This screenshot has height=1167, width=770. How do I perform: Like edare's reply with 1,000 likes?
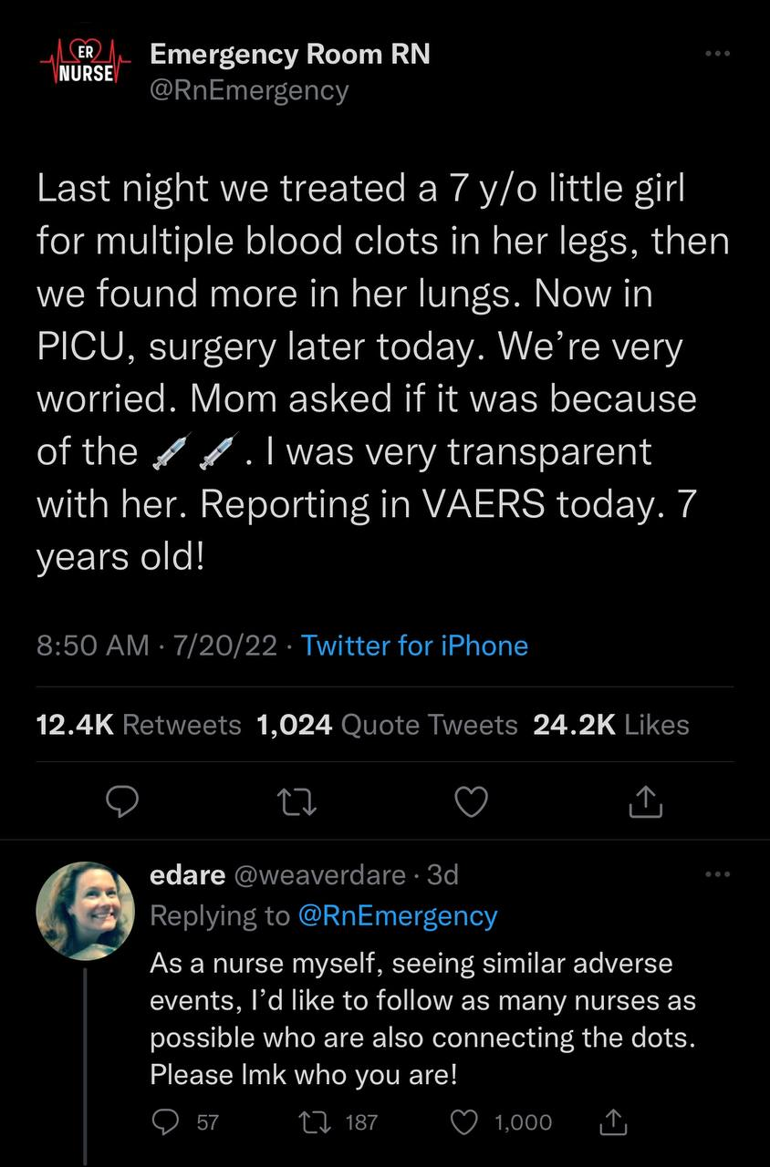coord(466,1123)
